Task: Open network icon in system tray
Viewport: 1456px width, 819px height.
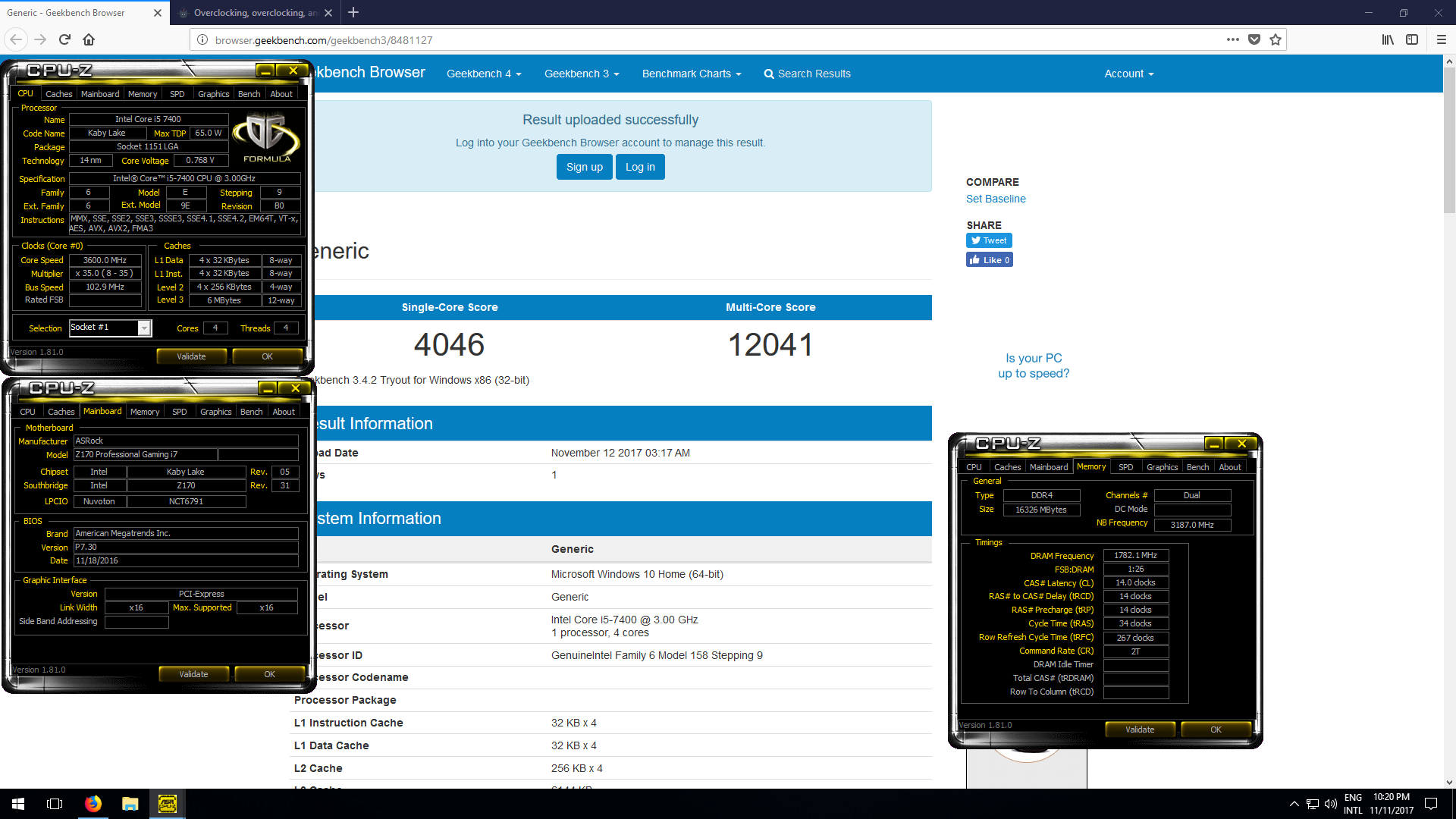Action: 1313,804
